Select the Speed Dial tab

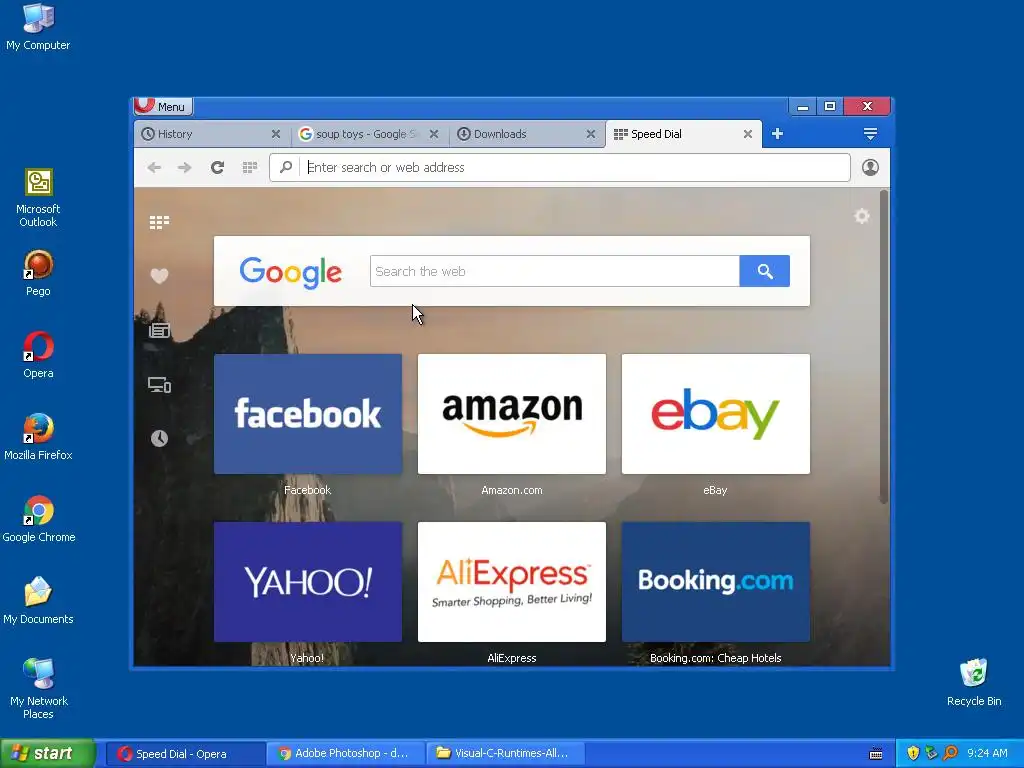[x=684, y=134]
